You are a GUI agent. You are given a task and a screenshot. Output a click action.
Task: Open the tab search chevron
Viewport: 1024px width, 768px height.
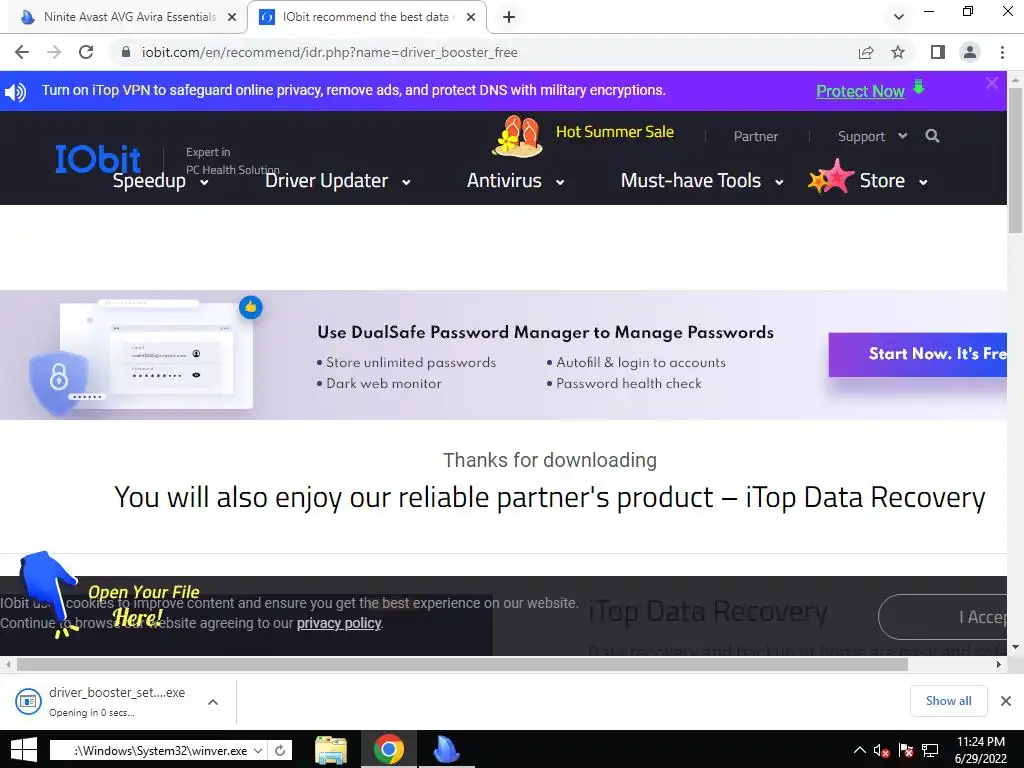(x=899, y=17)
